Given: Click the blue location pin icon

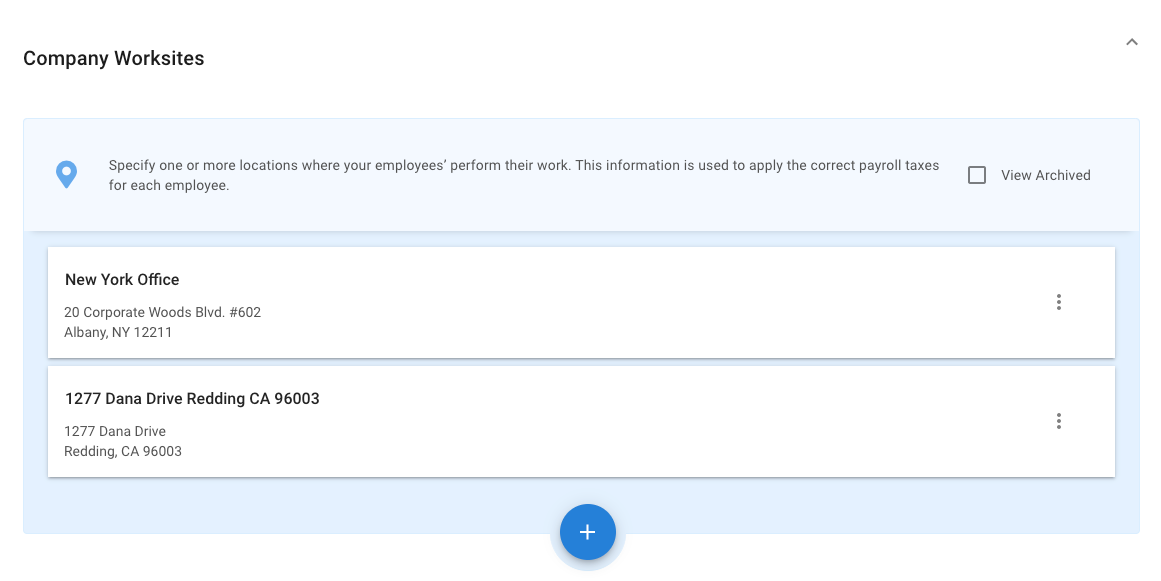Looking at the screenshot, I should point(67,175).
